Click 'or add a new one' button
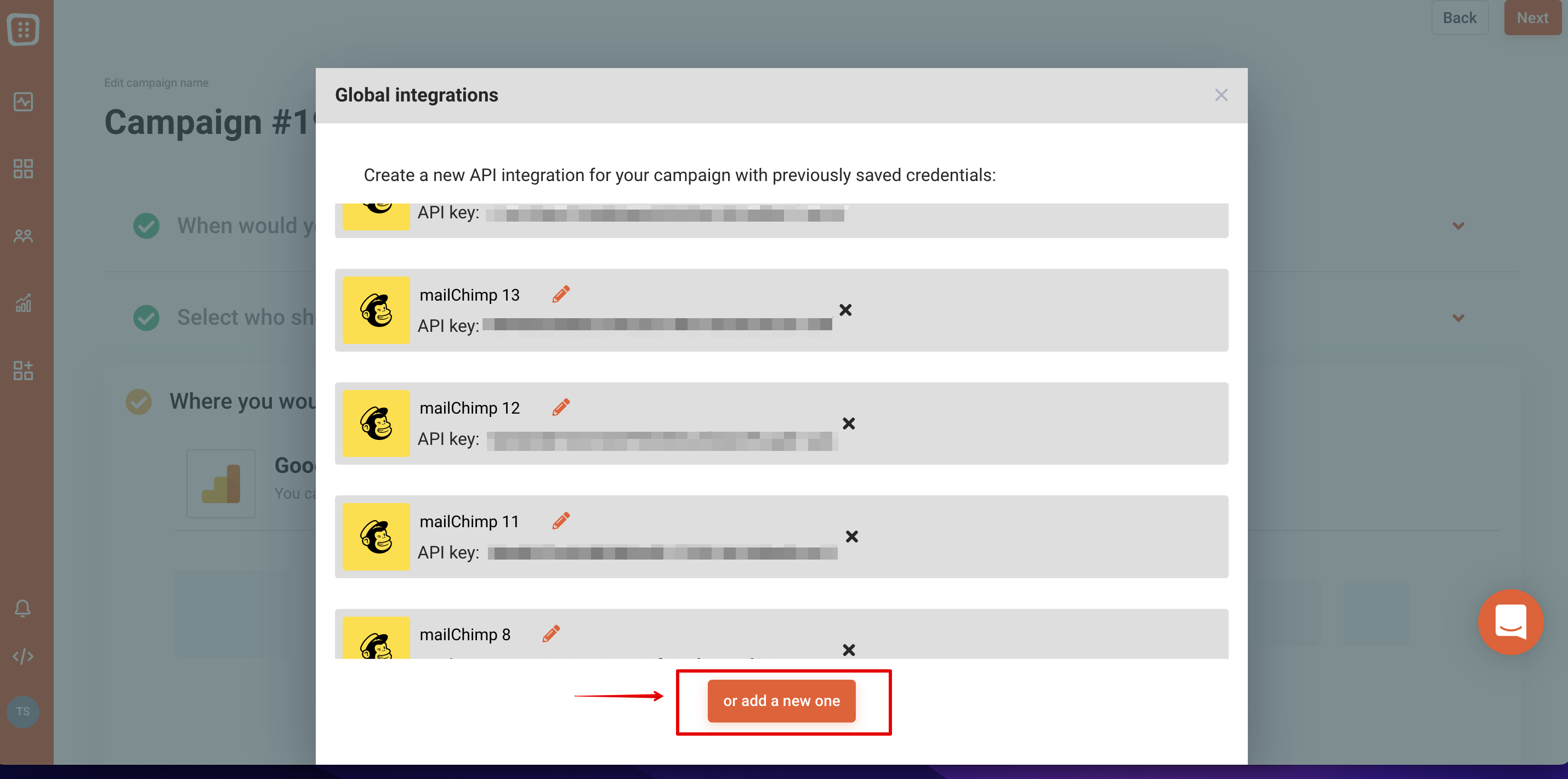The height and width of the screenshot is (779, 1568). click(x=782, y=701)
